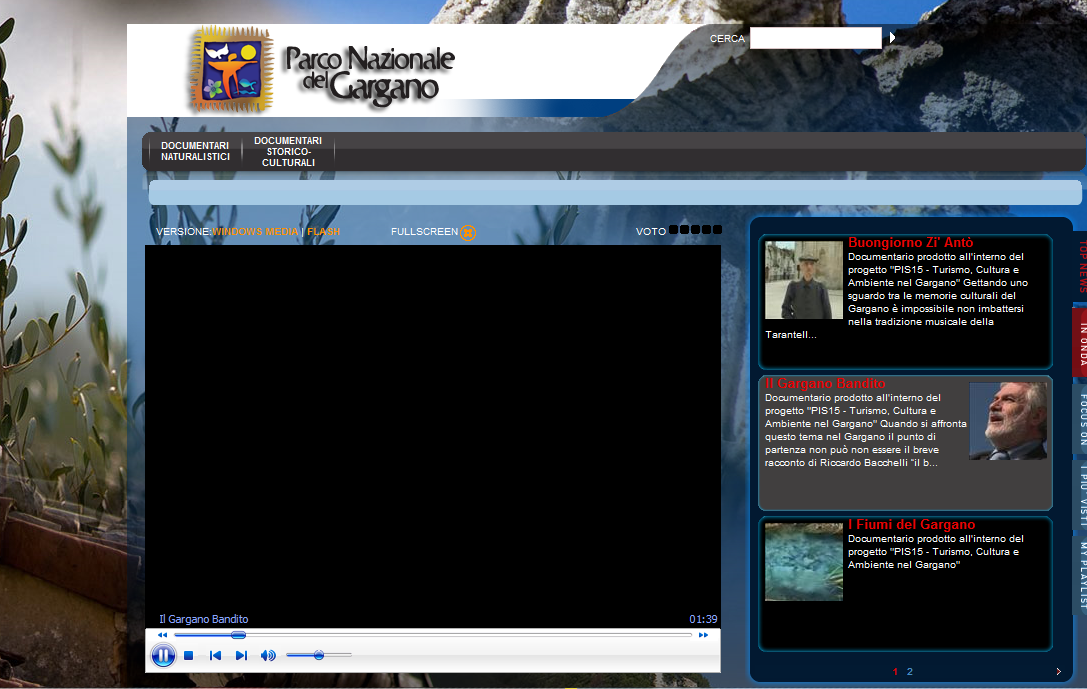Screen dimensions: 1087x689
Task: Skip to the next track
Action: [241, 655]
